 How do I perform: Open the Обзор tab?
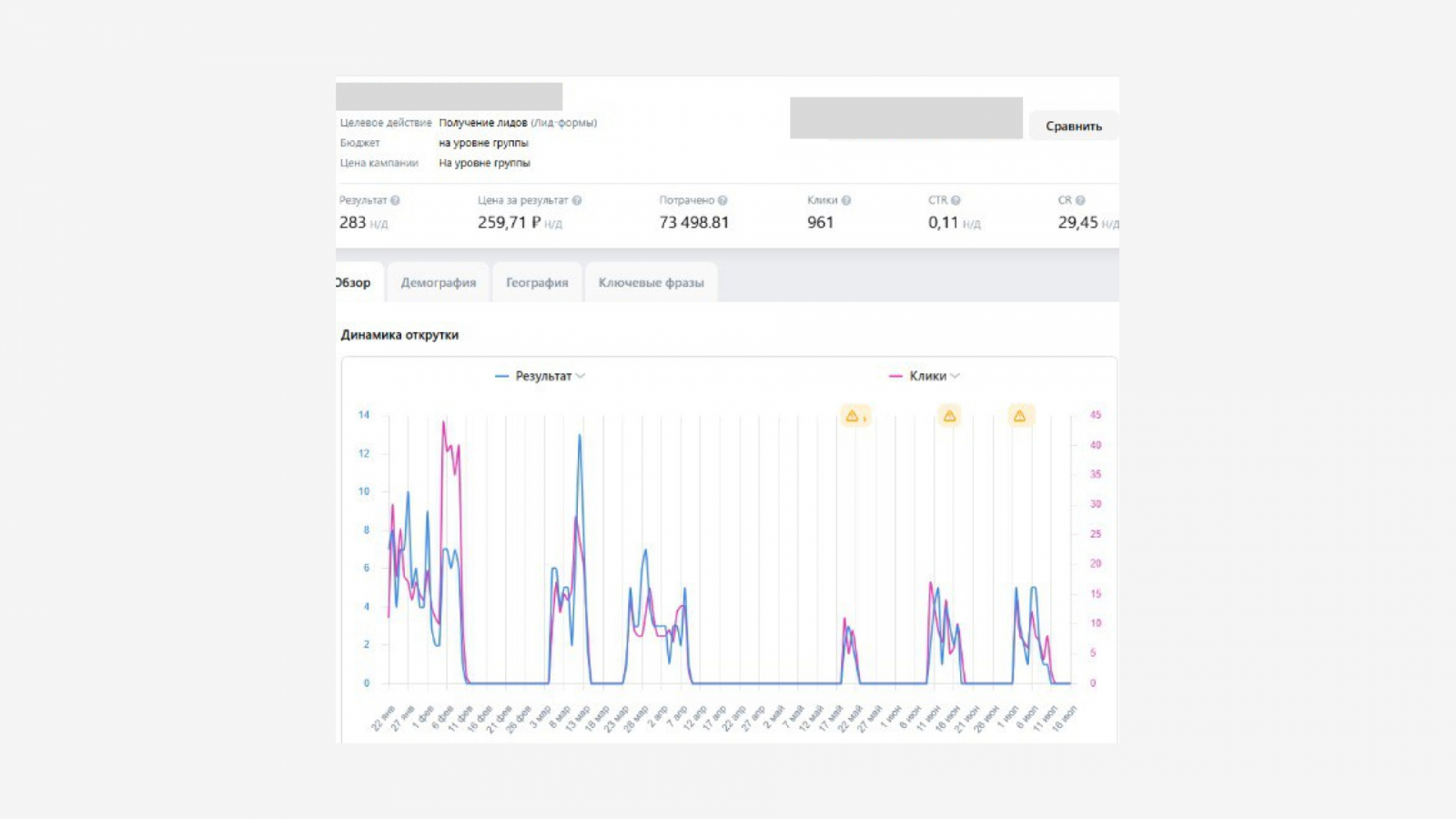(355, 282)
